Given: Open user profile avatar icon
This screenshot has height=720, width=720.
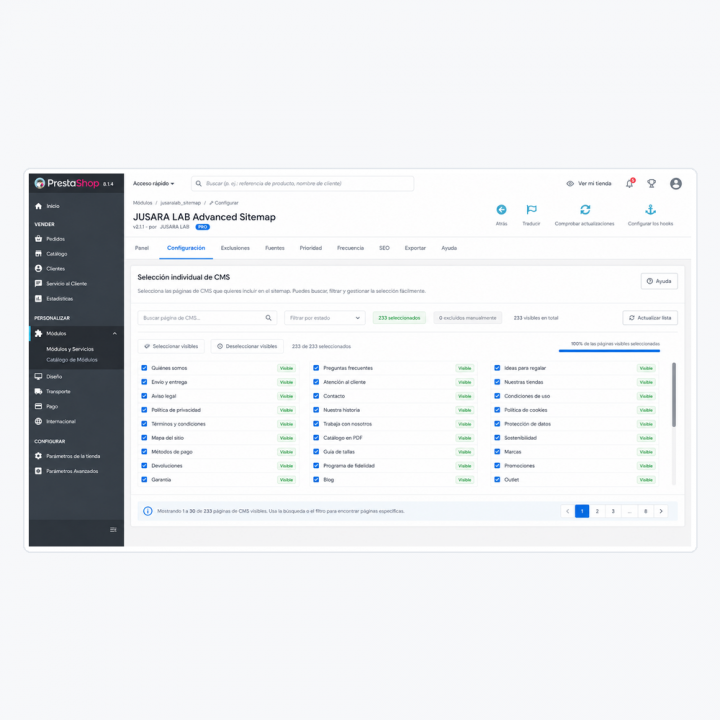Looking at the screenshot, I should pos(676,184).
